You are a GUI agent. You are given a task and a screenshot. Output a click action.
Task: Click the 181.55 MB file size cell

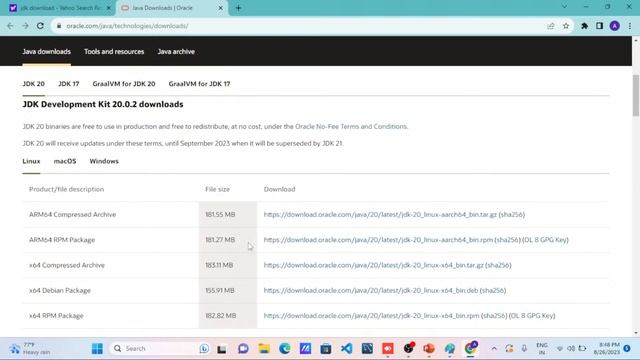pos(228,214)
